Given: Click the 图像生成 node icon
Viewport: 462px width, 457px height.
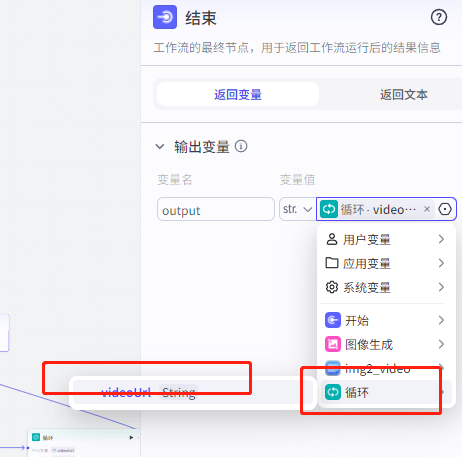Looking at the screenshot, I should coord(333,344).
